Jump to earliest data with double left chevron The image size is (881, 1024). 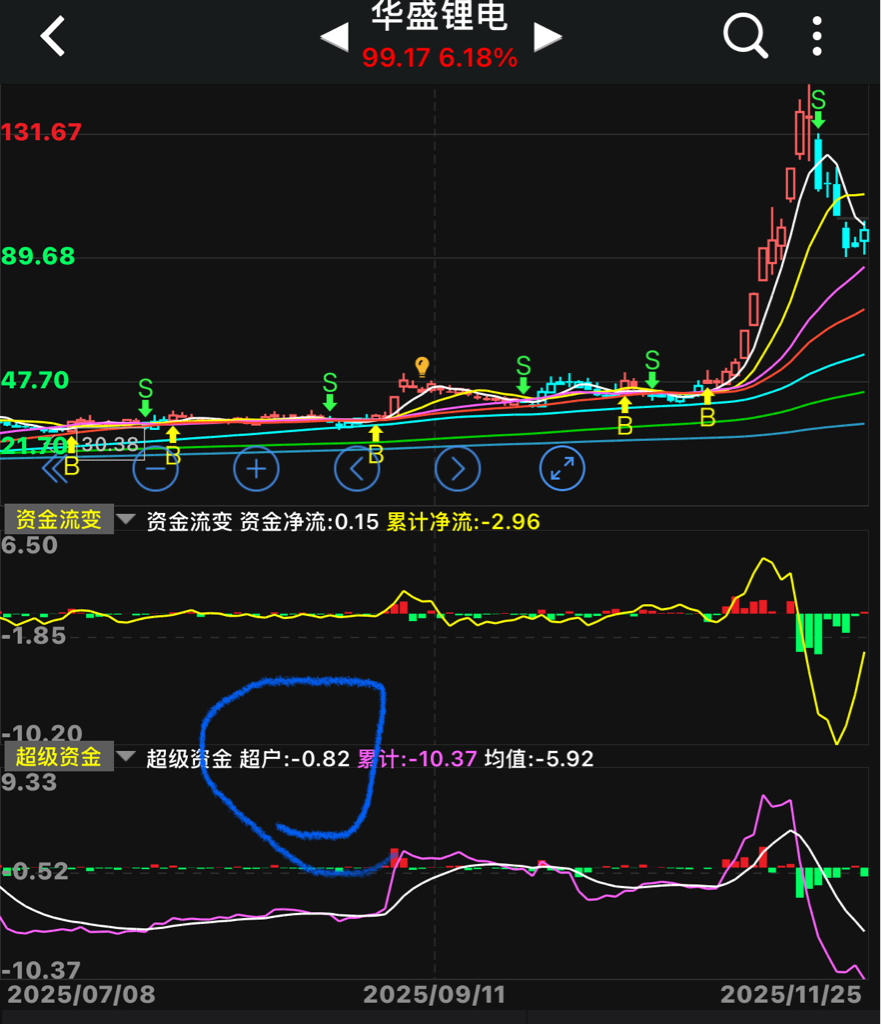(x=54, y=469)
